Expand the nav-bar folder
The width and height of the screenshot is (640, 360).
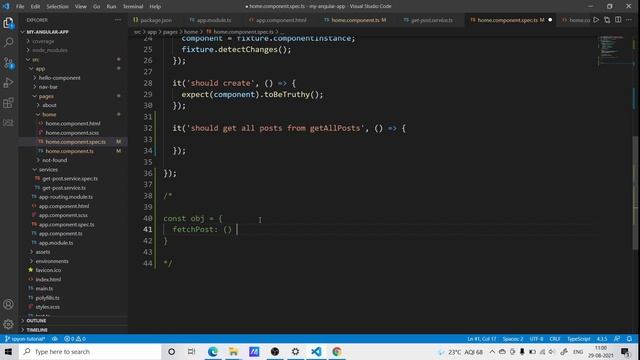[x=48, y=87]
